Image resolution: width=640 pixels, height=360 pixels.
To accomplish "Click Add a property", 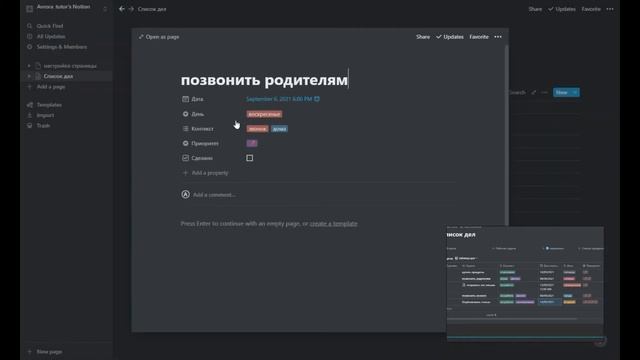I will (206, 173).
